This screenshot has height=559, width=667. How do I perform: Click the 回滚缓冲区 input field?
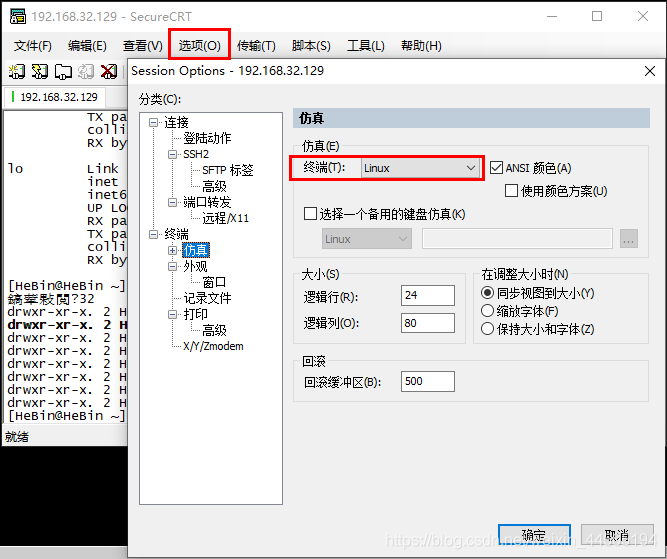(428, 381)
